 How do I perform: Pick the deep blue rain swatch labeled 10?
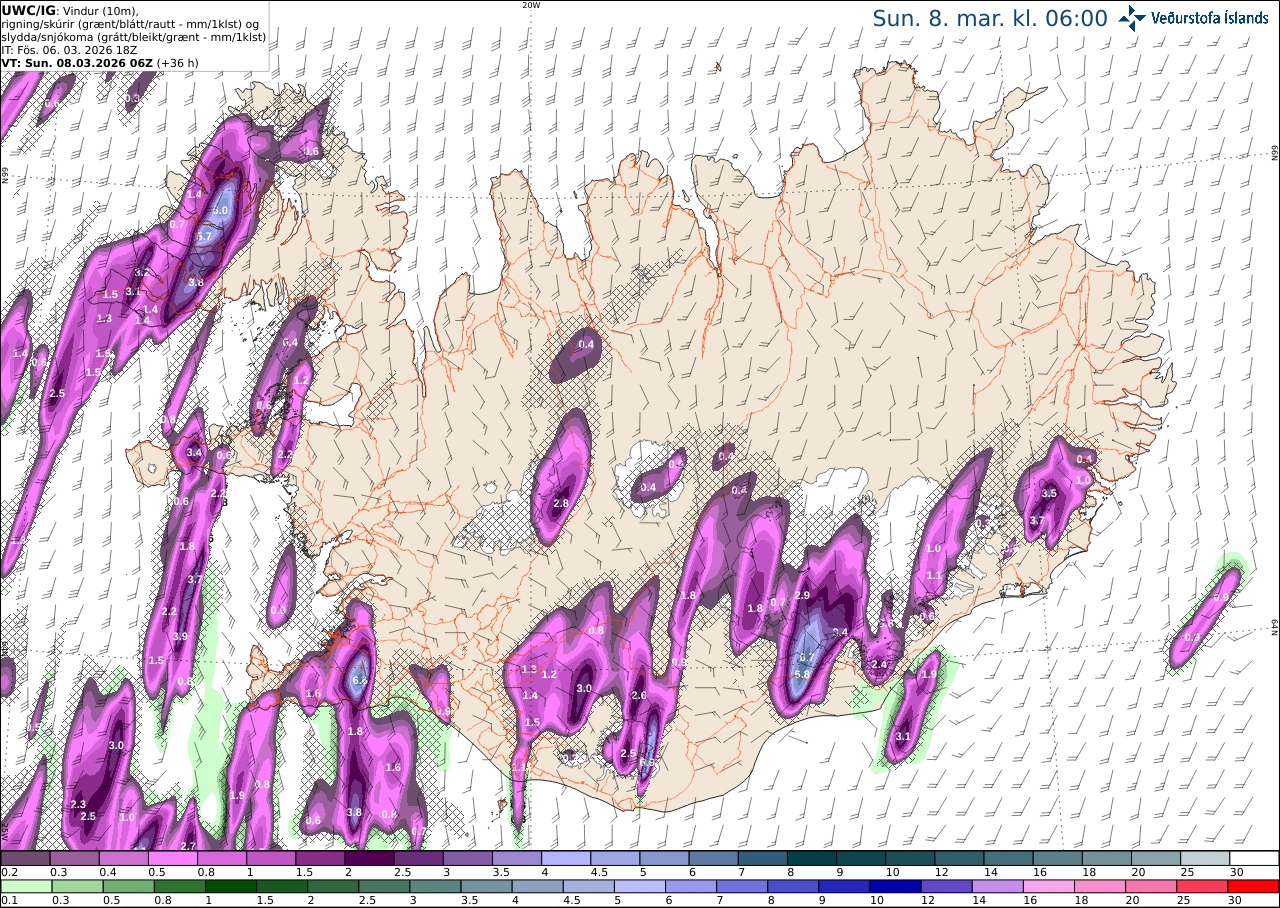point(896,886)
